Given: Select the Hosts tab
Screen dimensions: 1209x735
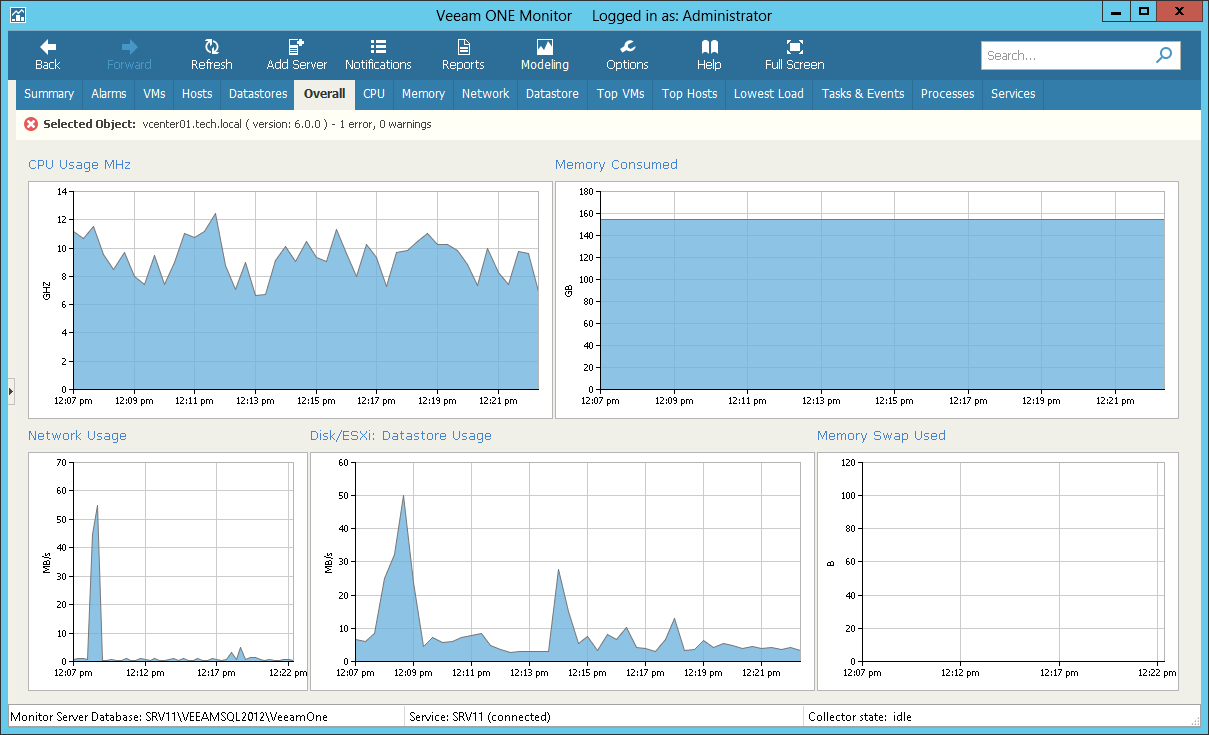Looking at the screenshot, I should coord(197,94).
